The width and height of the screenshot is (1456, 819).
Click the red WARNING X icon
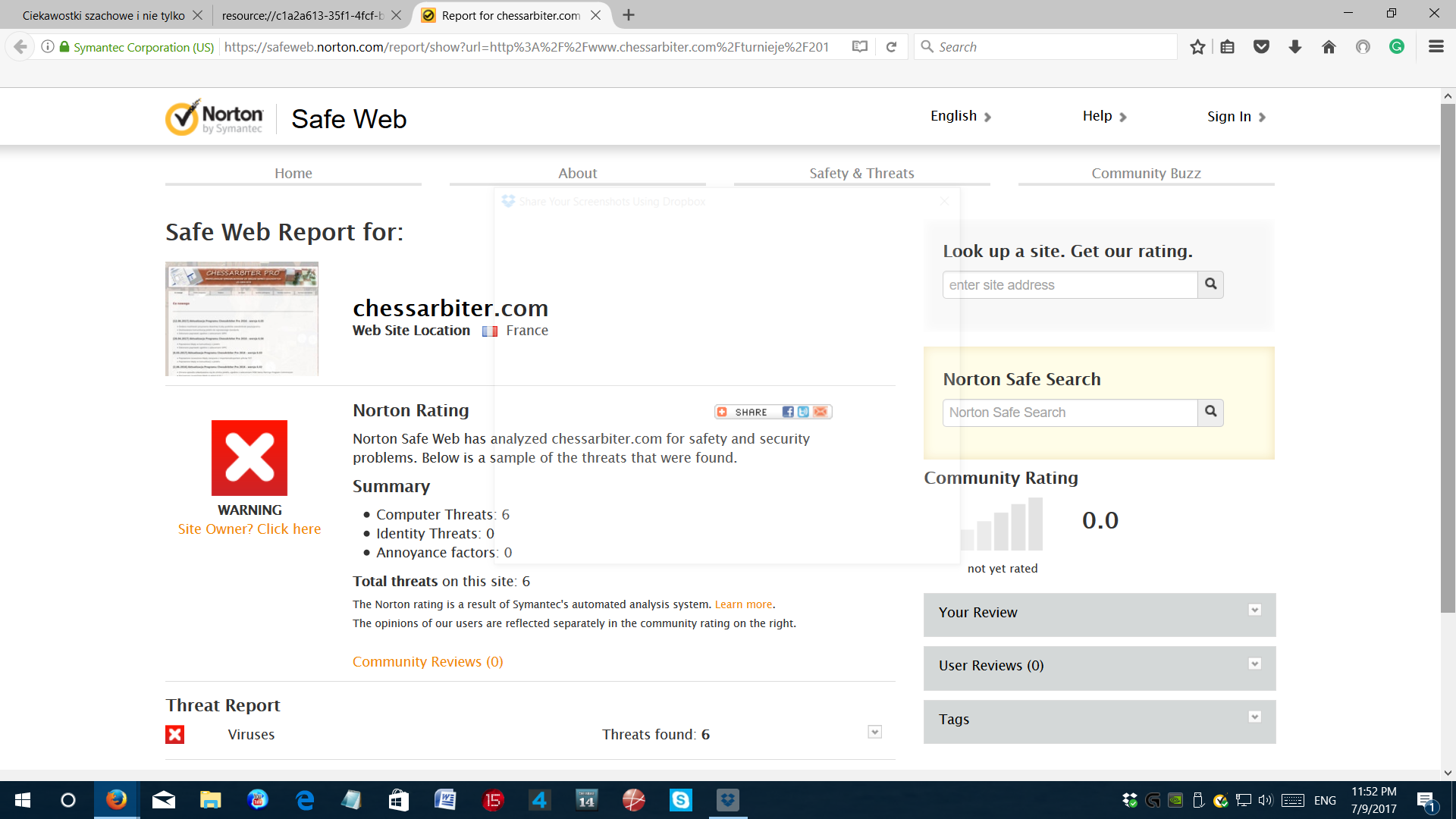[x=249, y=458]
